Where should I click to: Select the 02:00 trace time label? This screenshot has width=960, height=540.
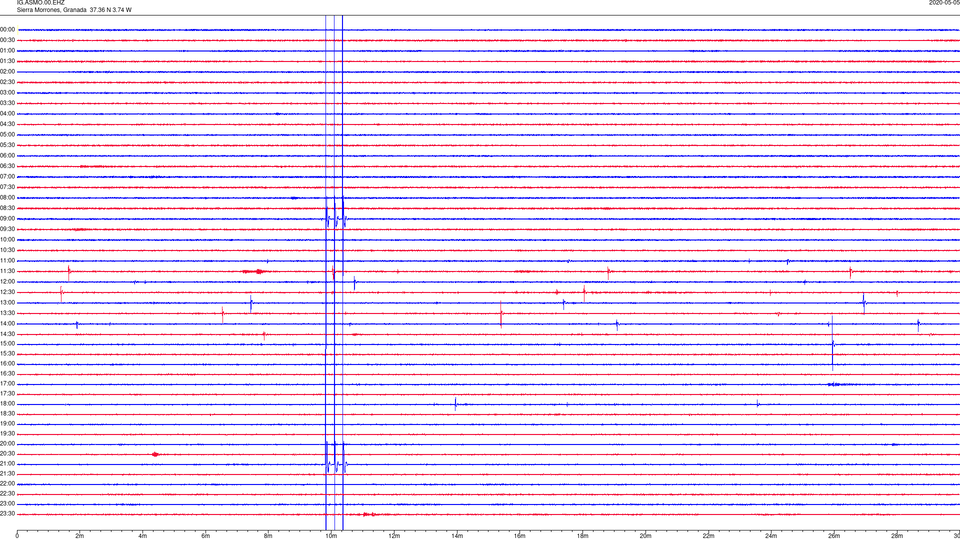tap(7, 72)
